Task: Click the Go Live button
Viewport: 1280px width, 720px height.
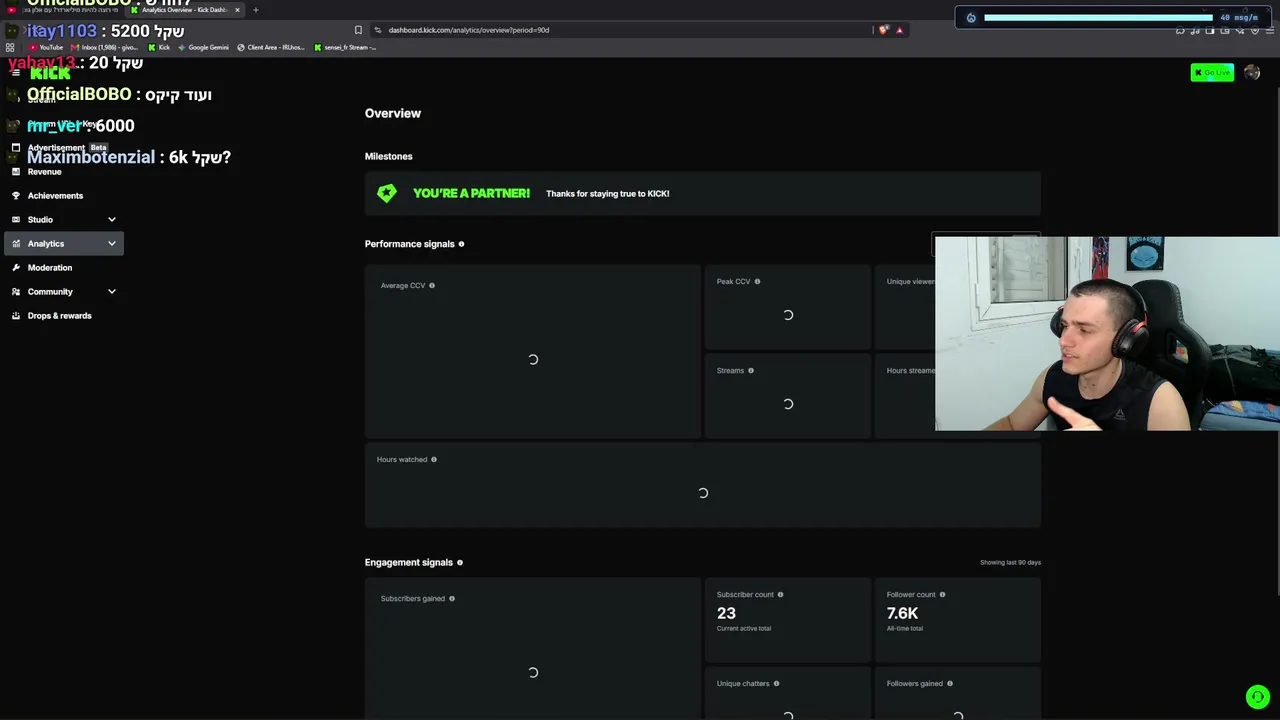Action: click(1212, 72)
